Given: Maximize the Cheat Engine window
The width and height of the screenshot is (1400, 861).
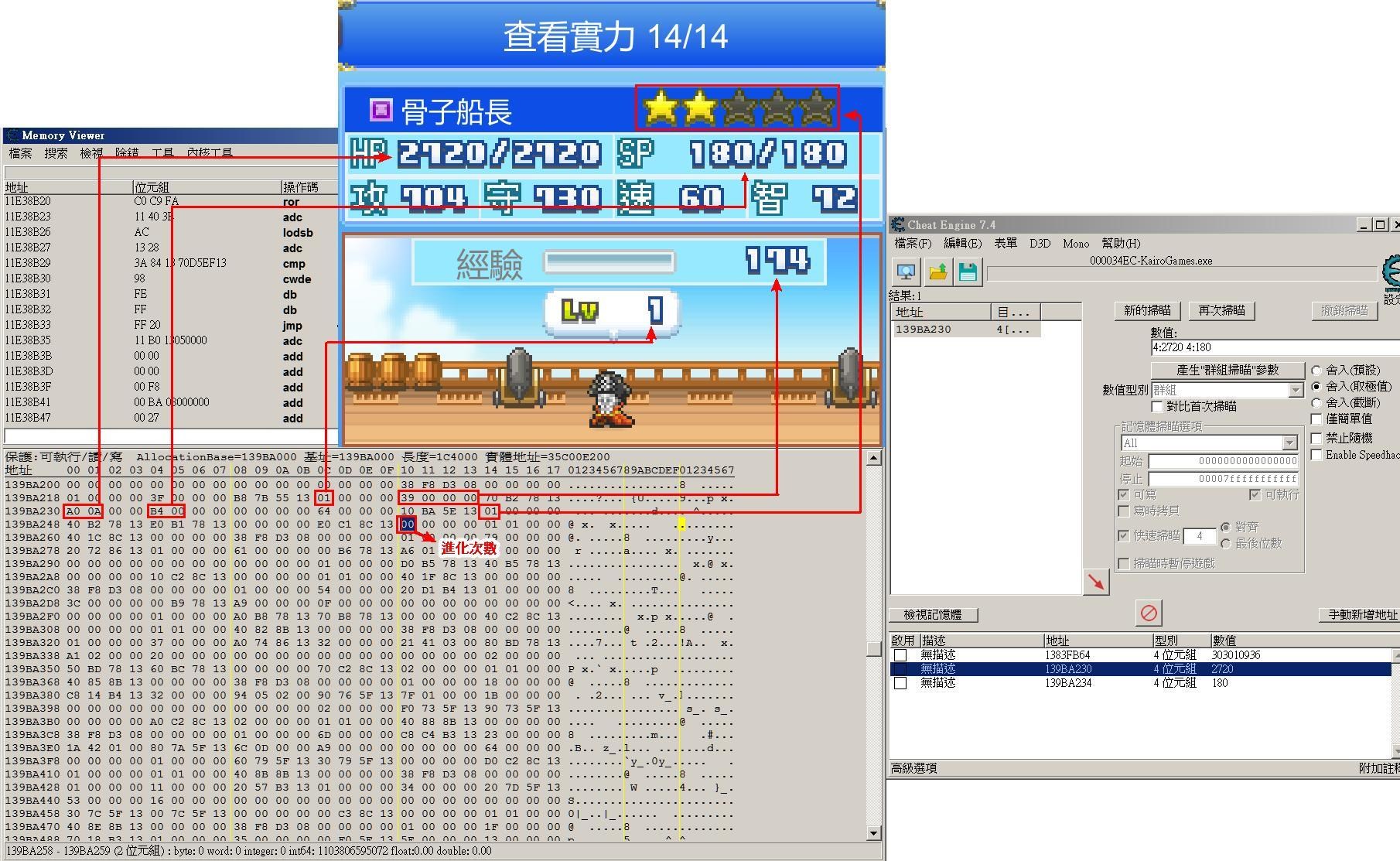Looking at the screenshot, I should pyautogui.click(x=1379, y=224).
